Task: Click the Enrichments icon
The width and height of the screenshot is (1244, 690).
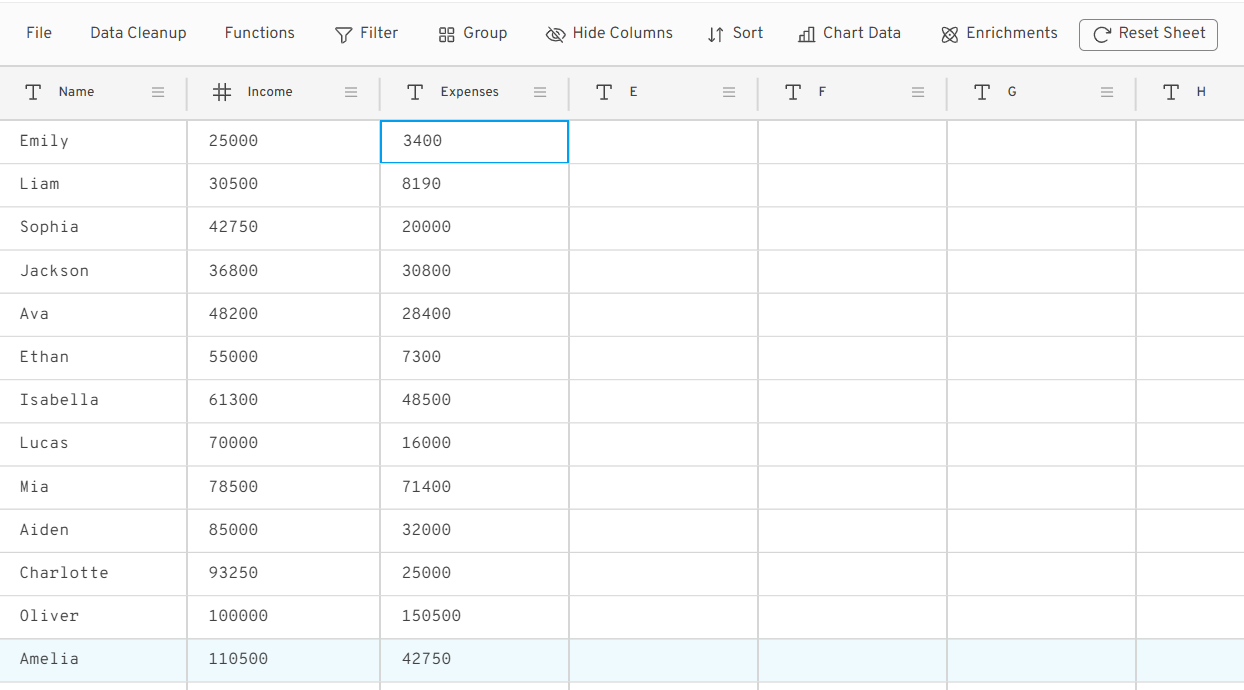Action: (948, 33)
